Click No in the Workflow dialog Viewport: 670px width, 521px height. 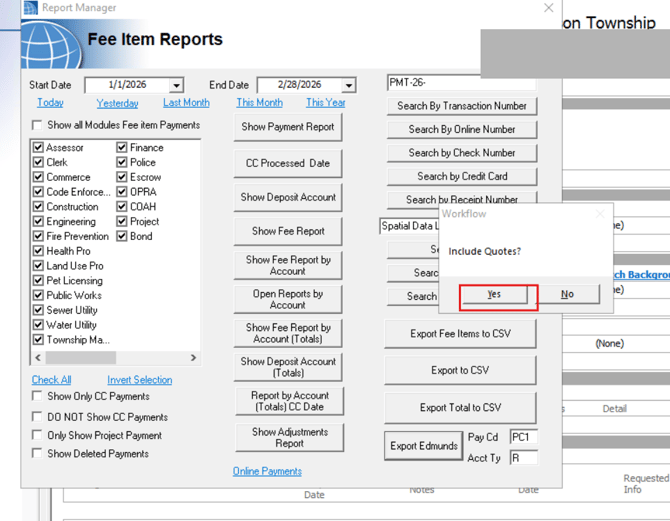tap(567, 294)
